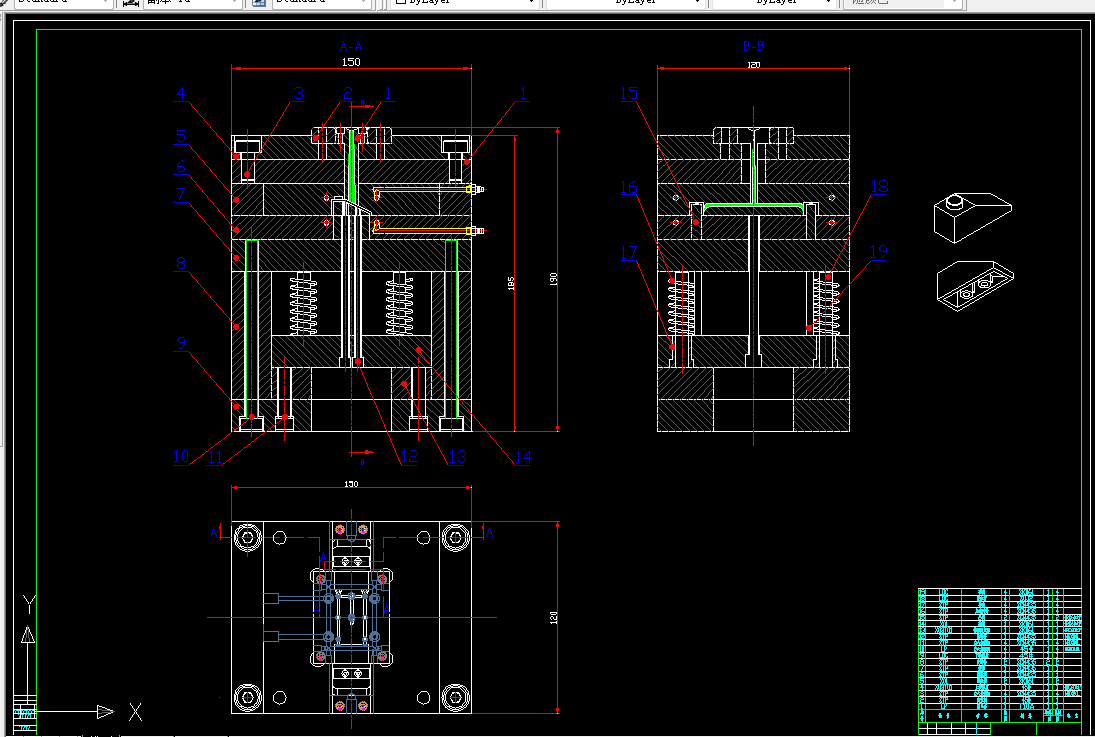
Task: Pick part balloon number 6
Action: coord(180,166)
